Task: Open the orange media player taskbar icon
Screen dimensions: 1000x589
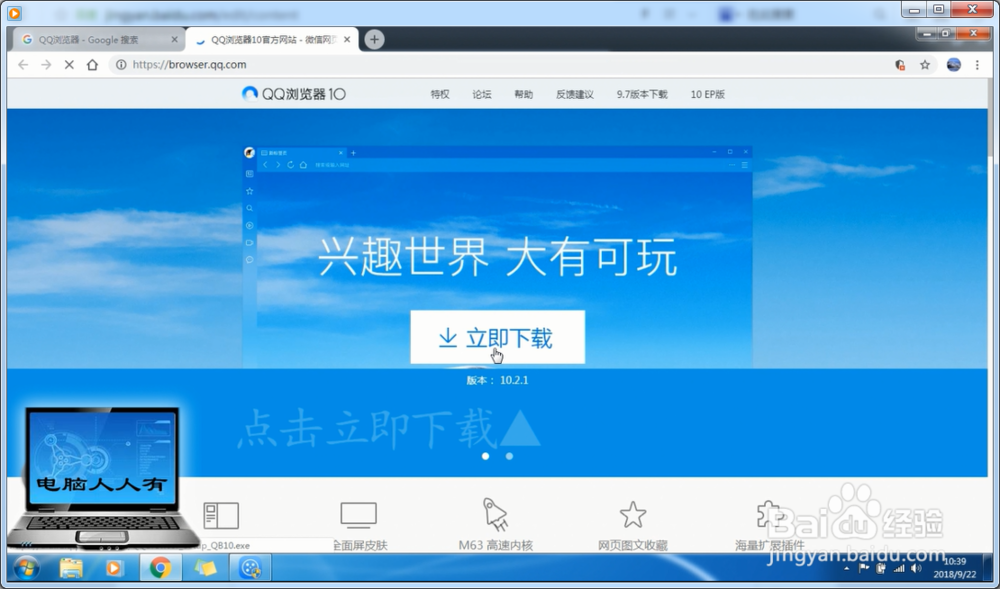Action: (x=115, y=568)
